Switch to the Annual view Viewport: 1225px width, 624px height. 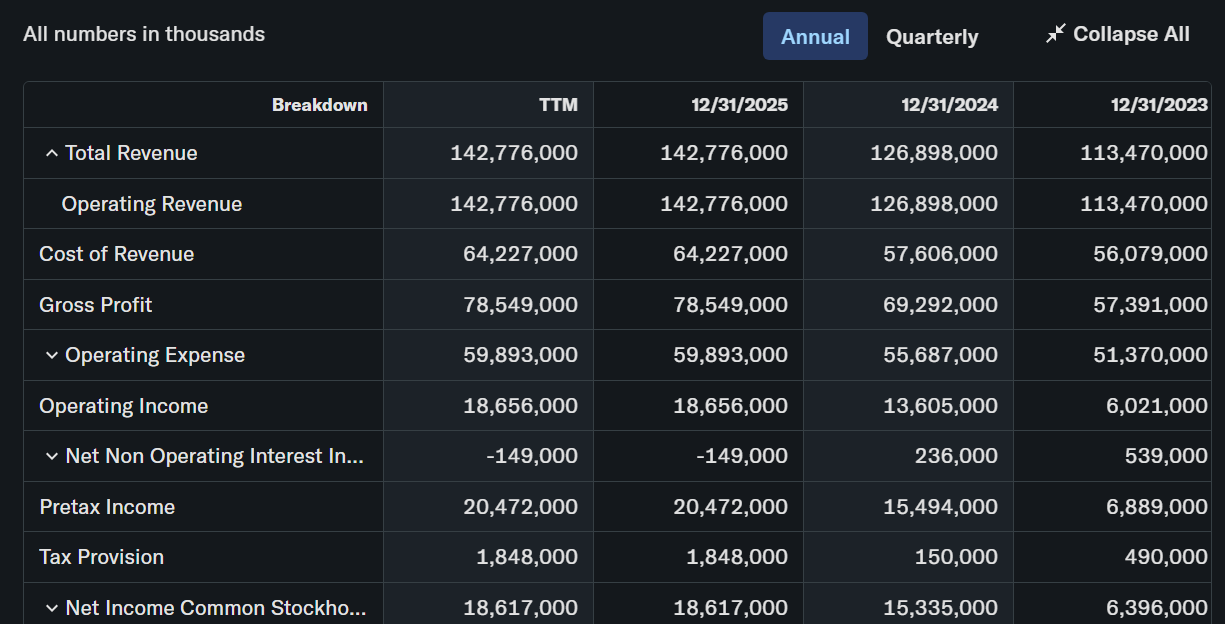pos(815,36)
